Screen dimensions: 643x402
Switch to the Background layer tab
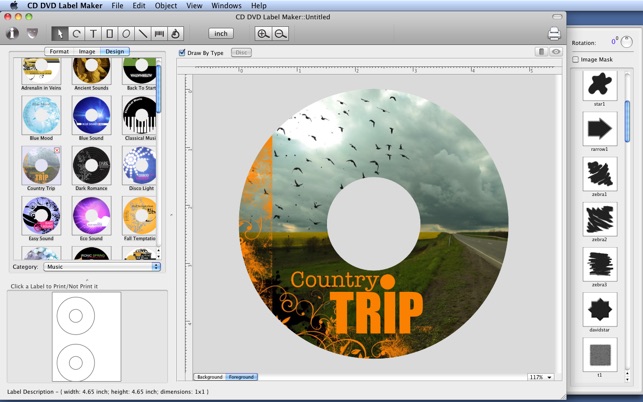coord(210,377)
